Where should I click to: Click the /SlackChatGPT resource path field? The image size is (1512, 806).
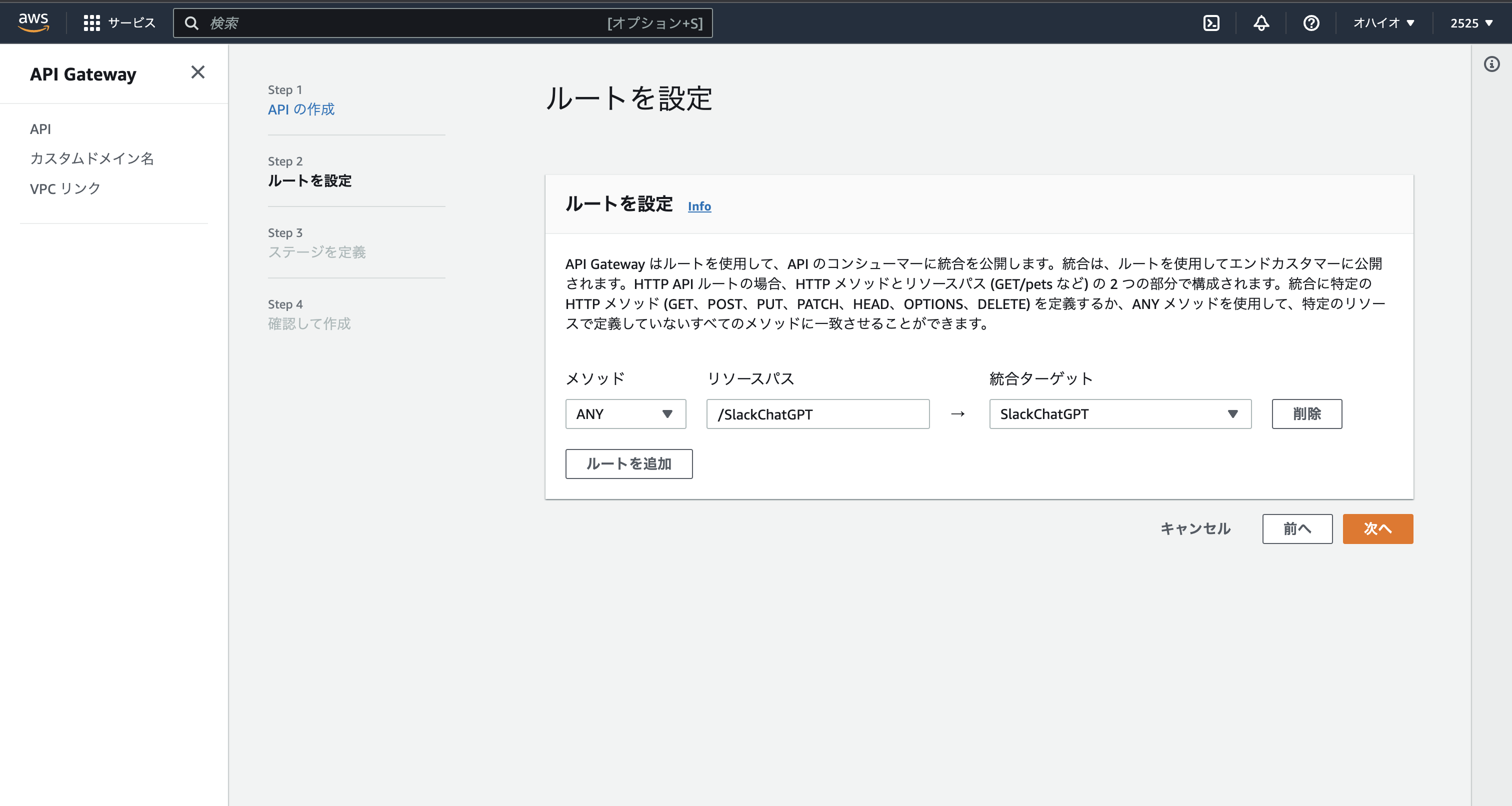point(817,414)
